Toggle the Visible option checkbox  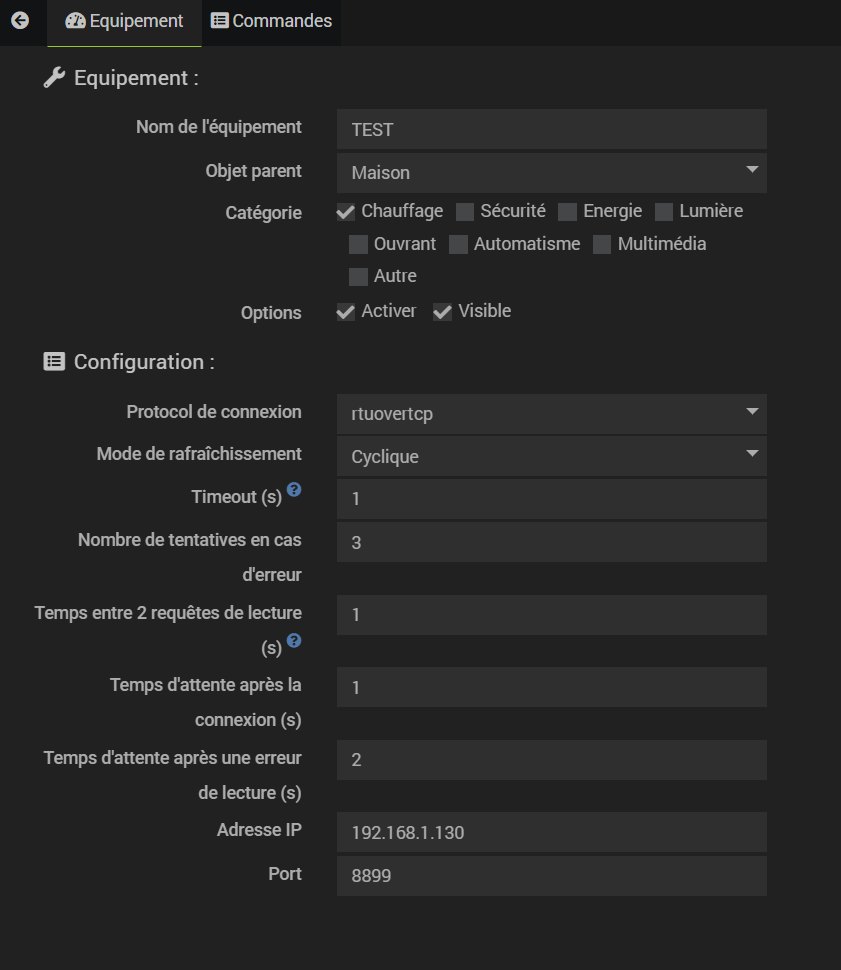pos(443,312)
